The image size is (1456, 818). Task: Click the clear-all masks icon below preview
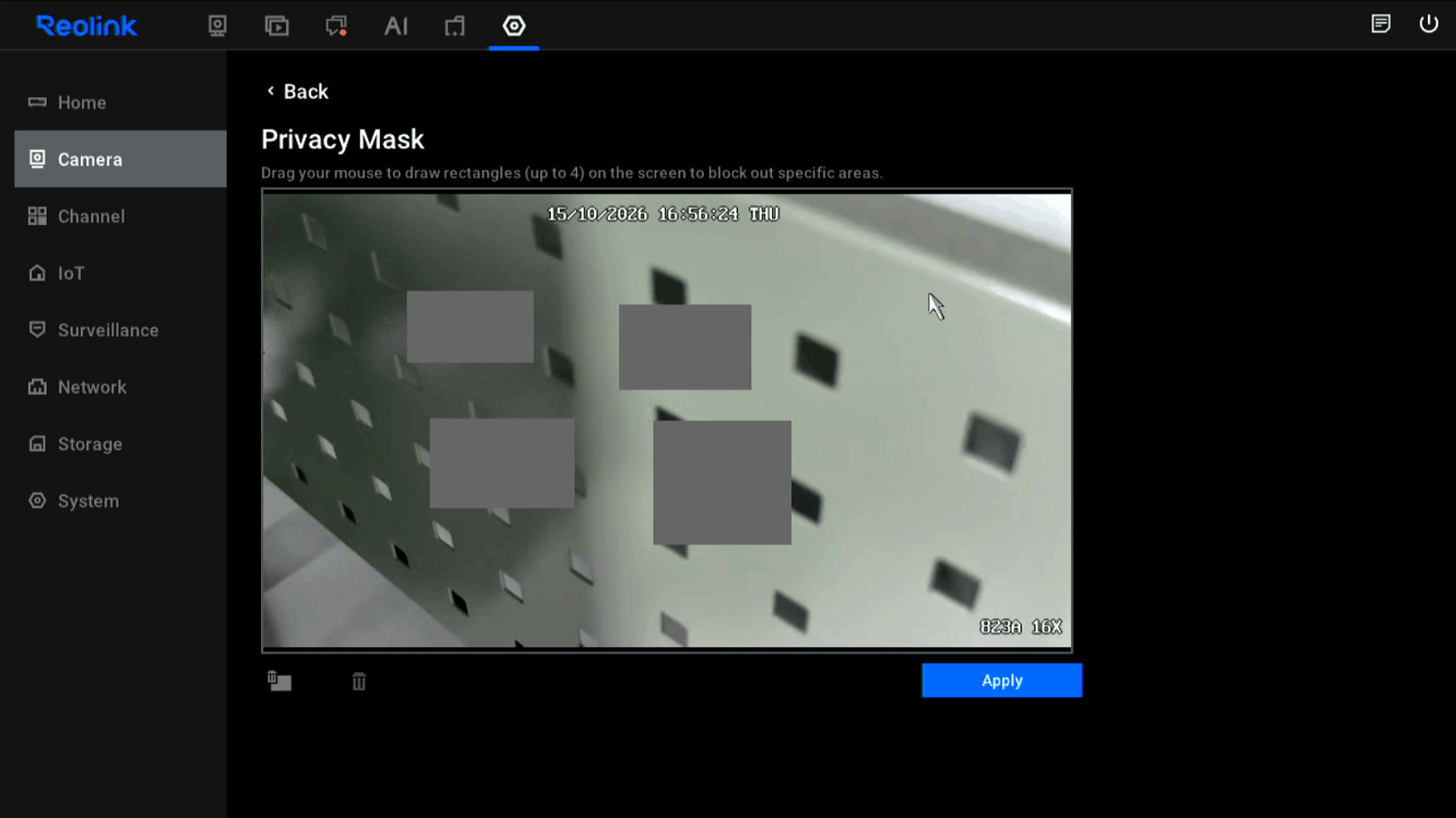pyautogui.click(x=279, y=681)
